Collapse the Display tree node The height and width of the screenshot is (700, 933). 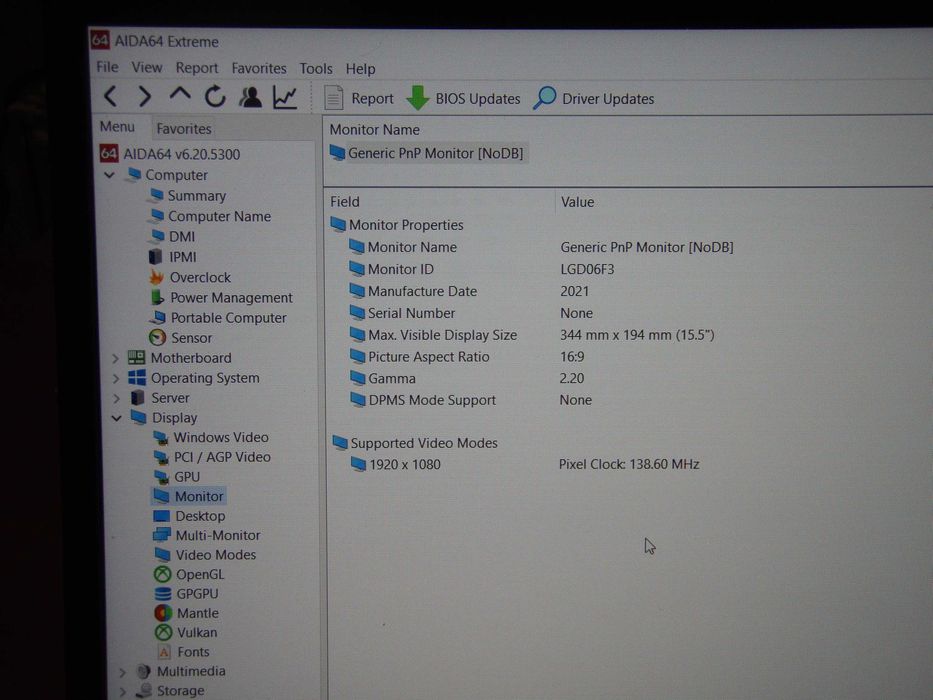117,418
